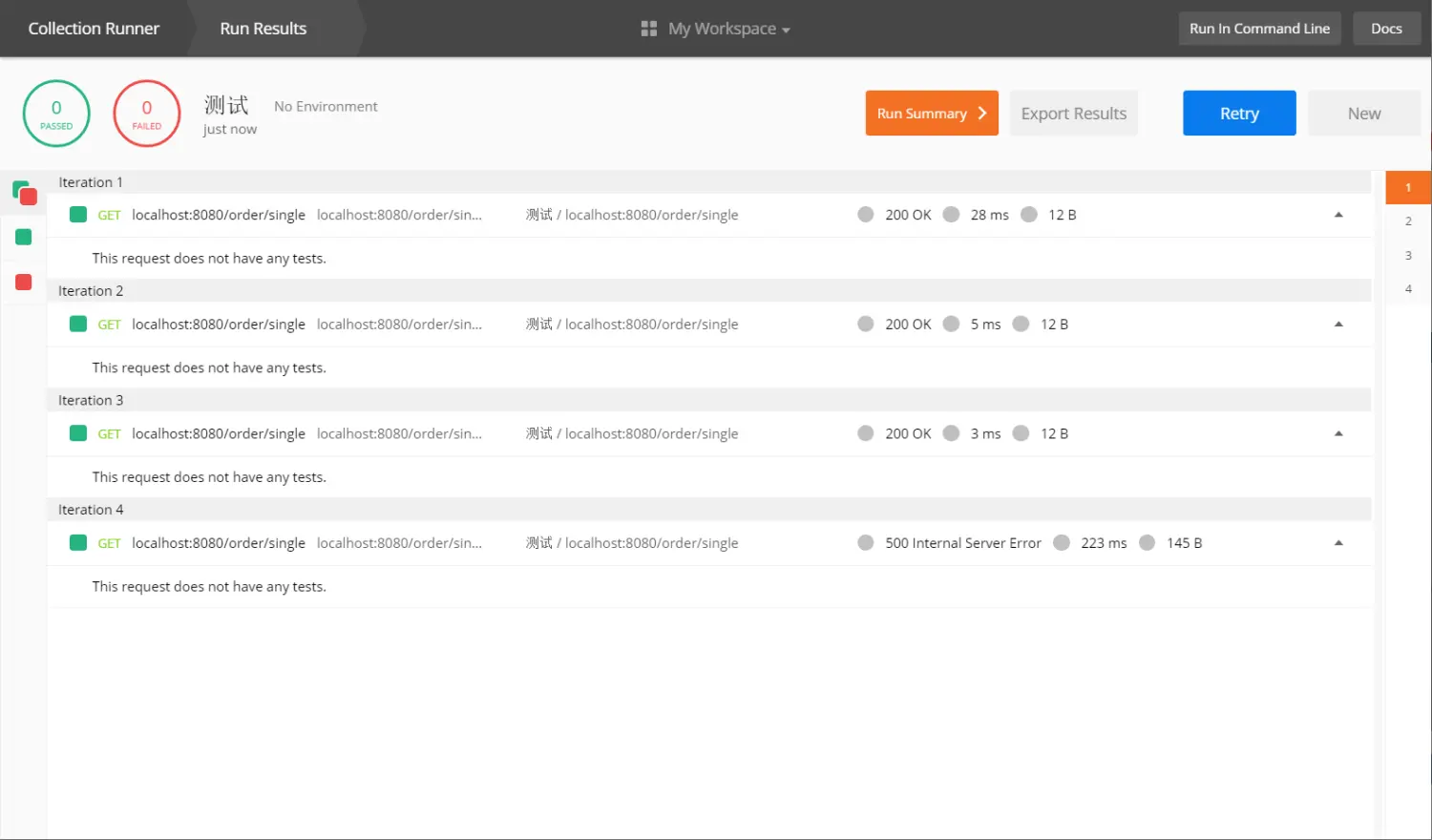Click the workspace grid icon
Image resolution: width=1432 pixels, height=840 pixels.
point(649,29)
